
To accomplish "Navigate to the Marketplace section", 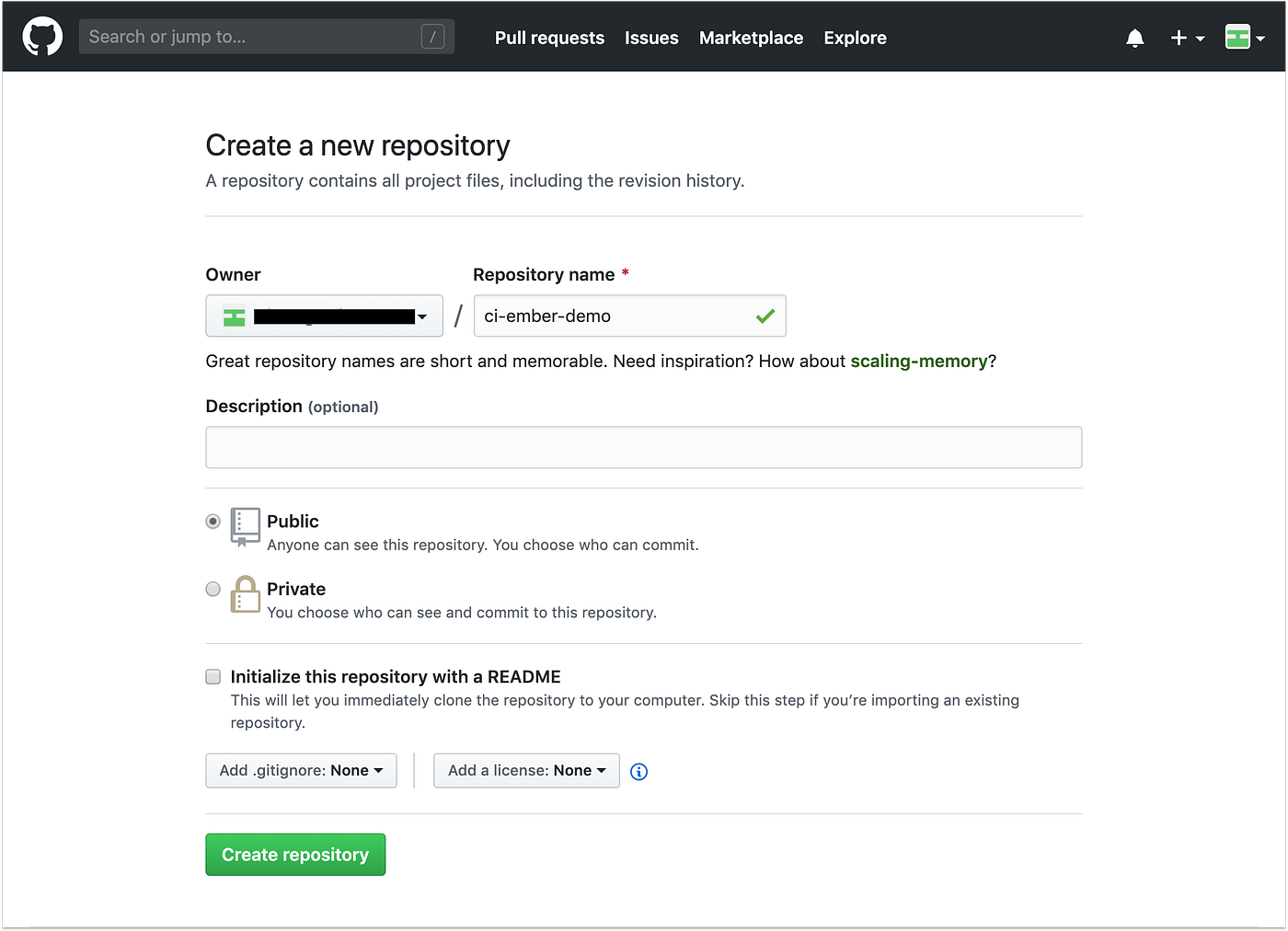I will pyautogui.click(x=751, y=38).
